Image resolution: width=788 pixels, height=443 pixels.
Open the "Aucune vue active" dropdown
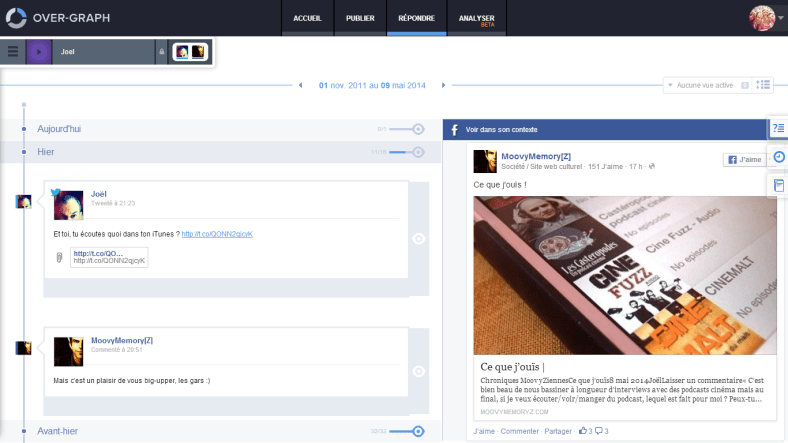700,85
